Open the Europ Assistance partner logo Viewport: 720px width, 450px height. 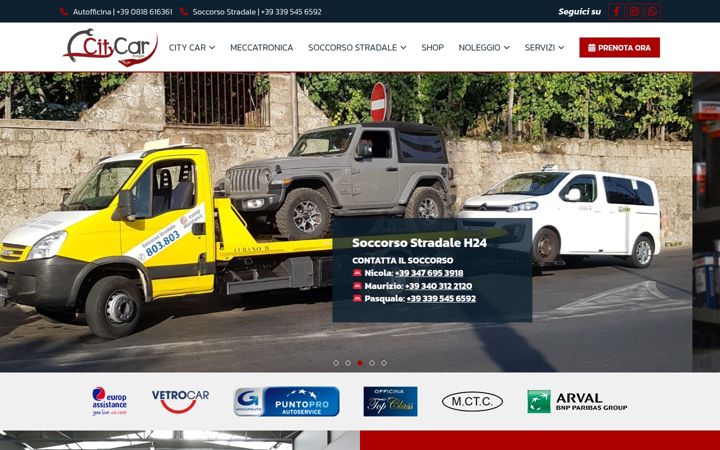[x=109, y=401]
